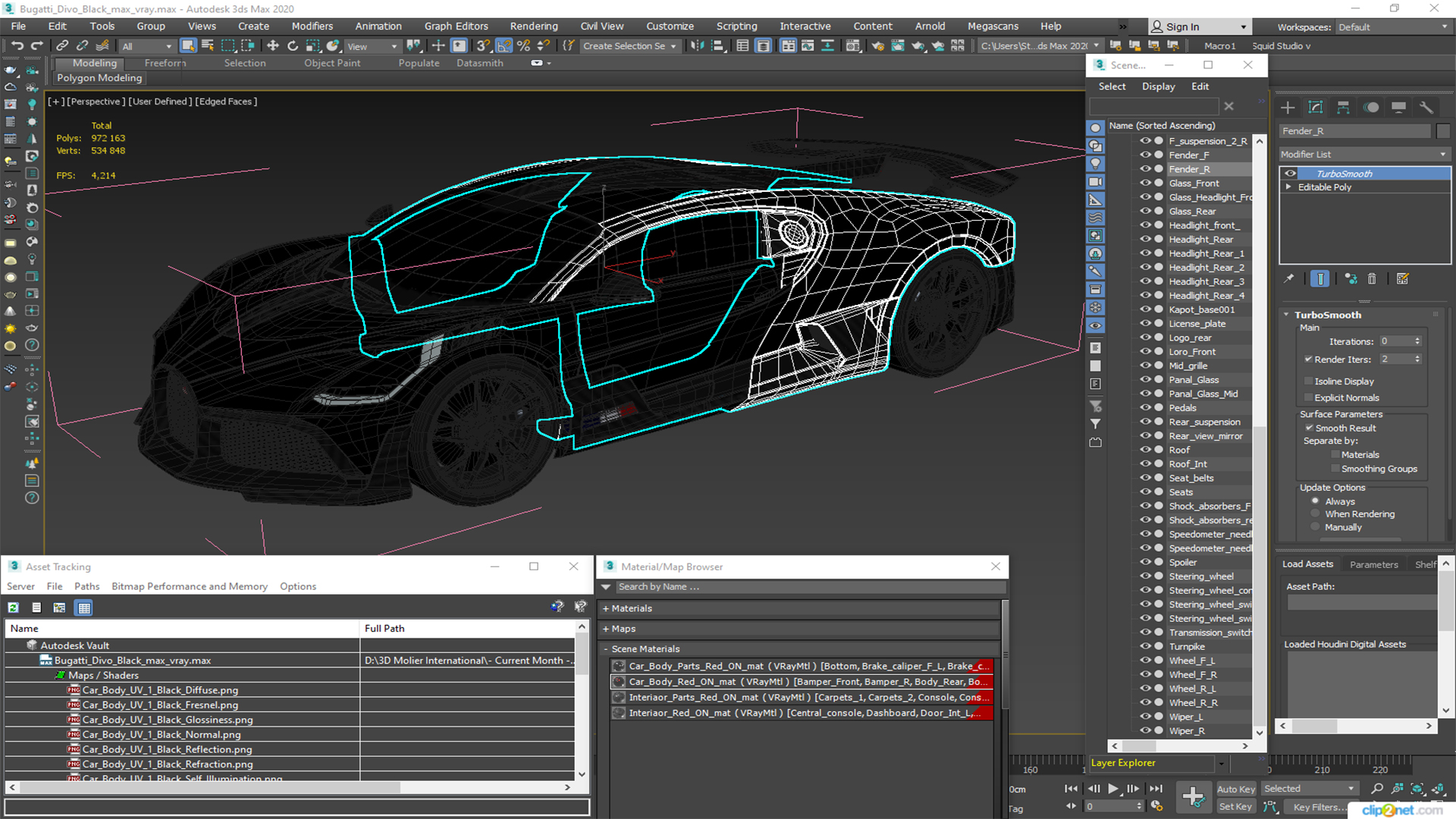1456x819 pixels.
Task: Open the Modifiers menu
Action: [312, 27]
